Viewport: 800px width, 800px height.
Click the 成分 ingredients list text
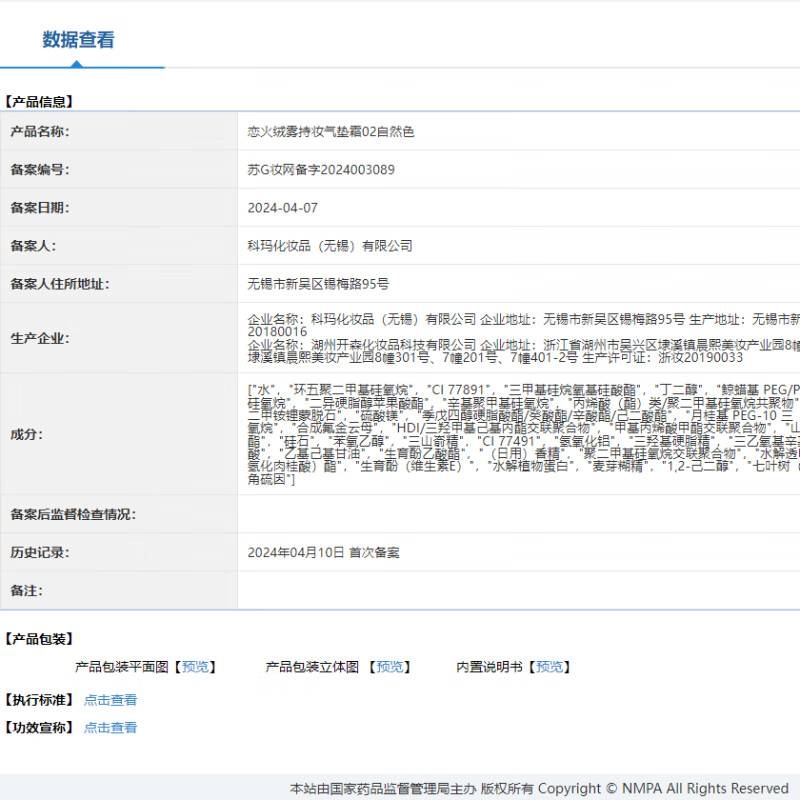tap(522, 434)
